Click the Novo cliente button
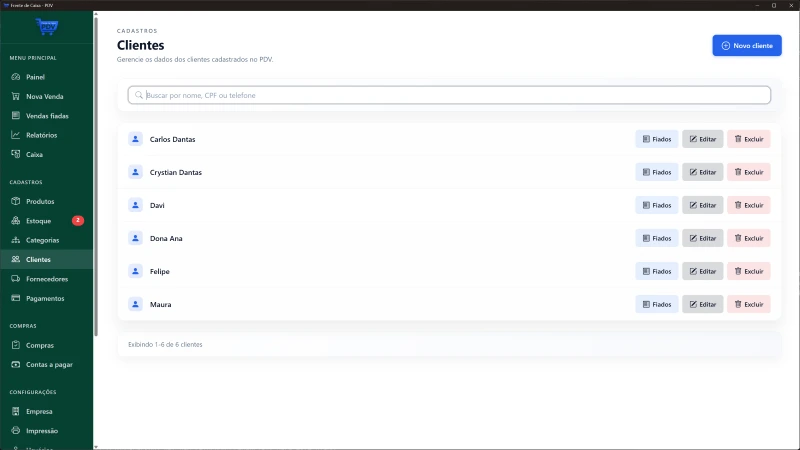Screen dimensions: 800x450 [746, 46]
